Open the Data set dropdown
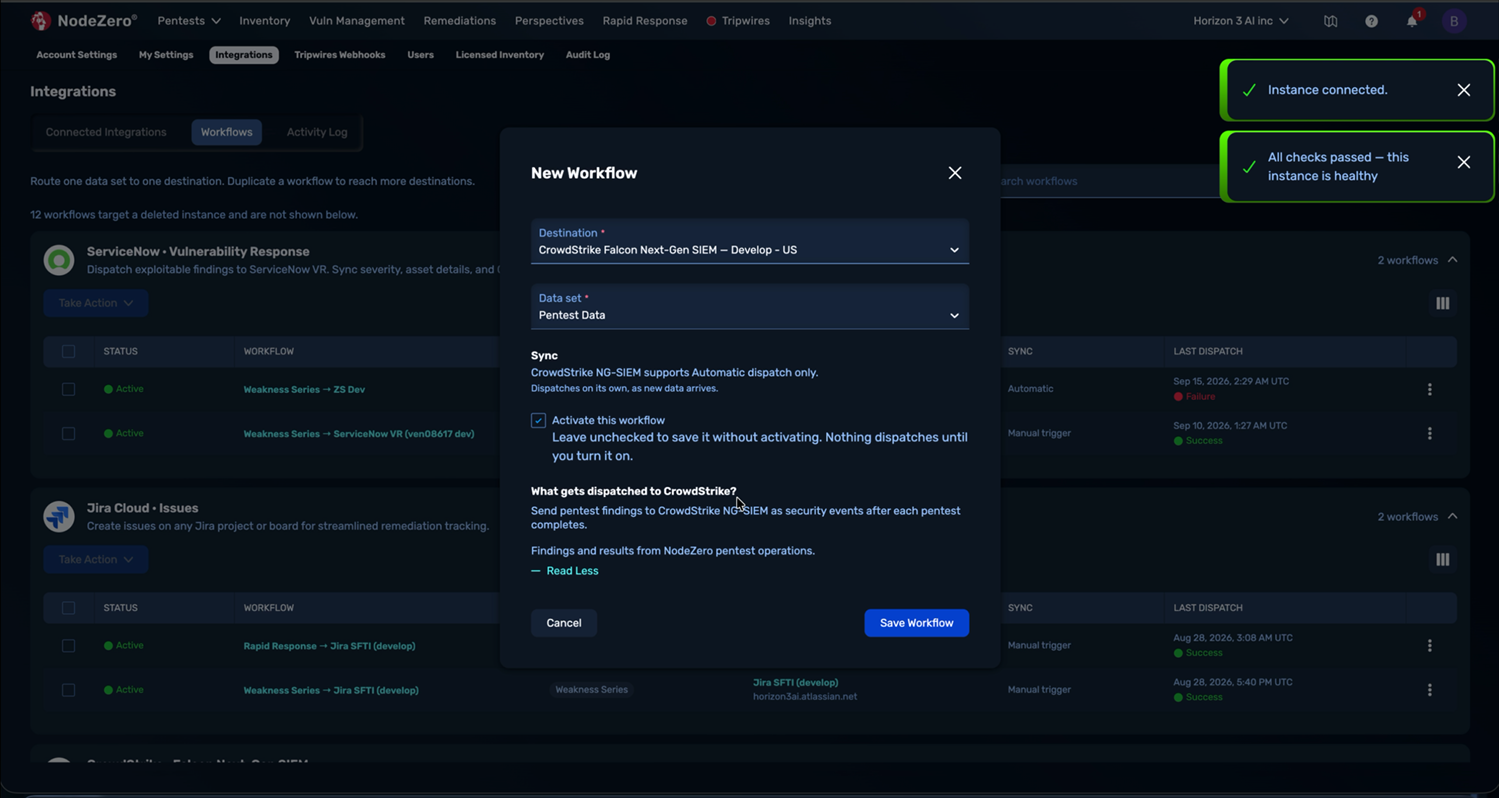 [x=750, y=307]
